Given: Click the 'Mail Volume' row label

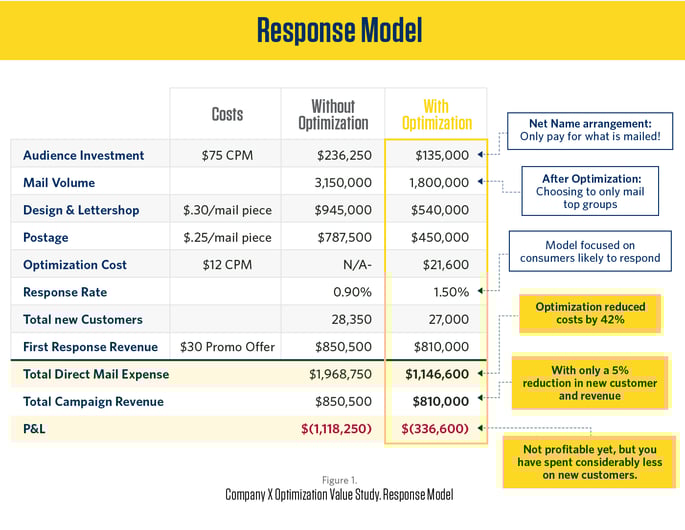Looking at the screenshot, I should click(x=59, y=183).
